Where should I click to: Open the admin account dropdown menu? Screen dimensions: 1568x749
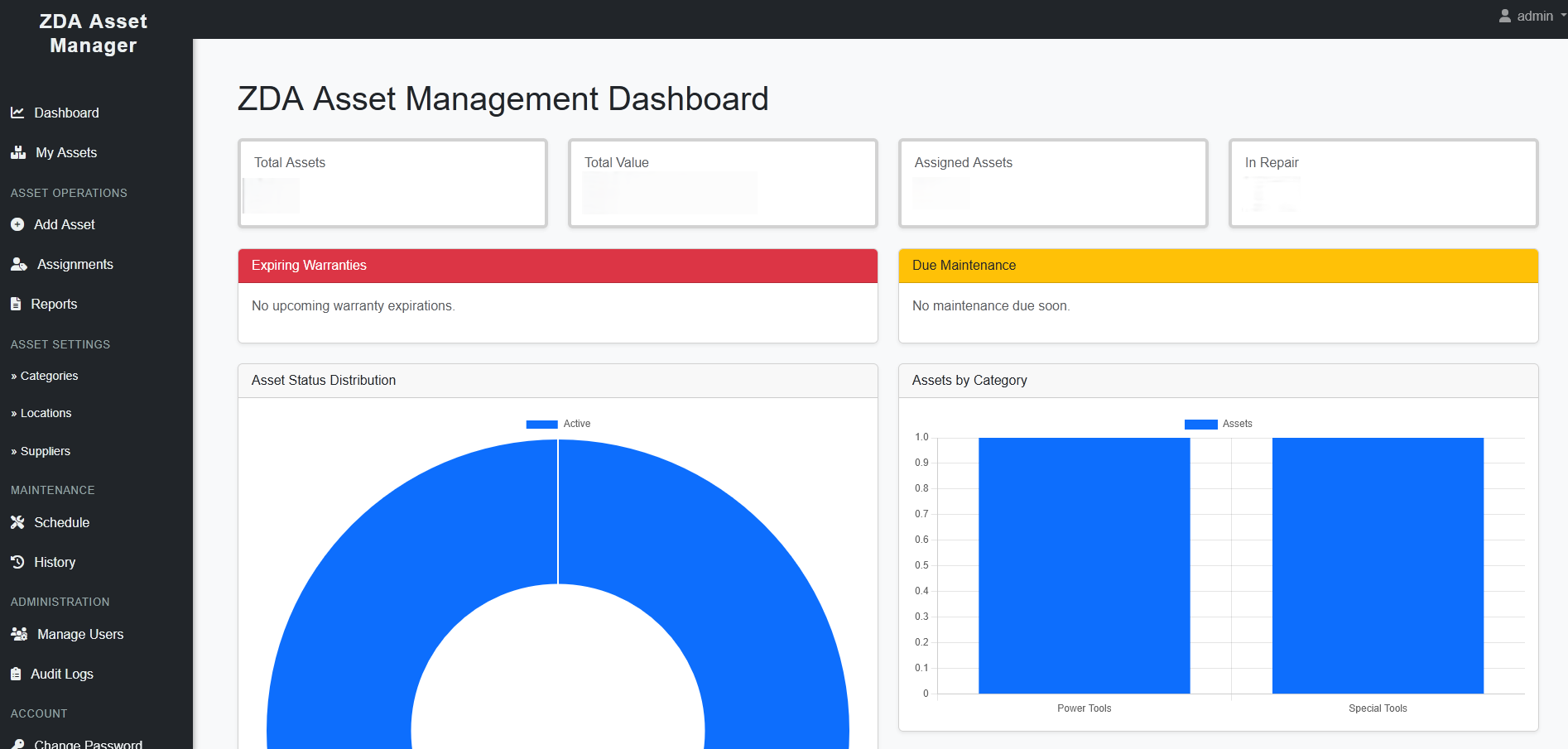1531,16
